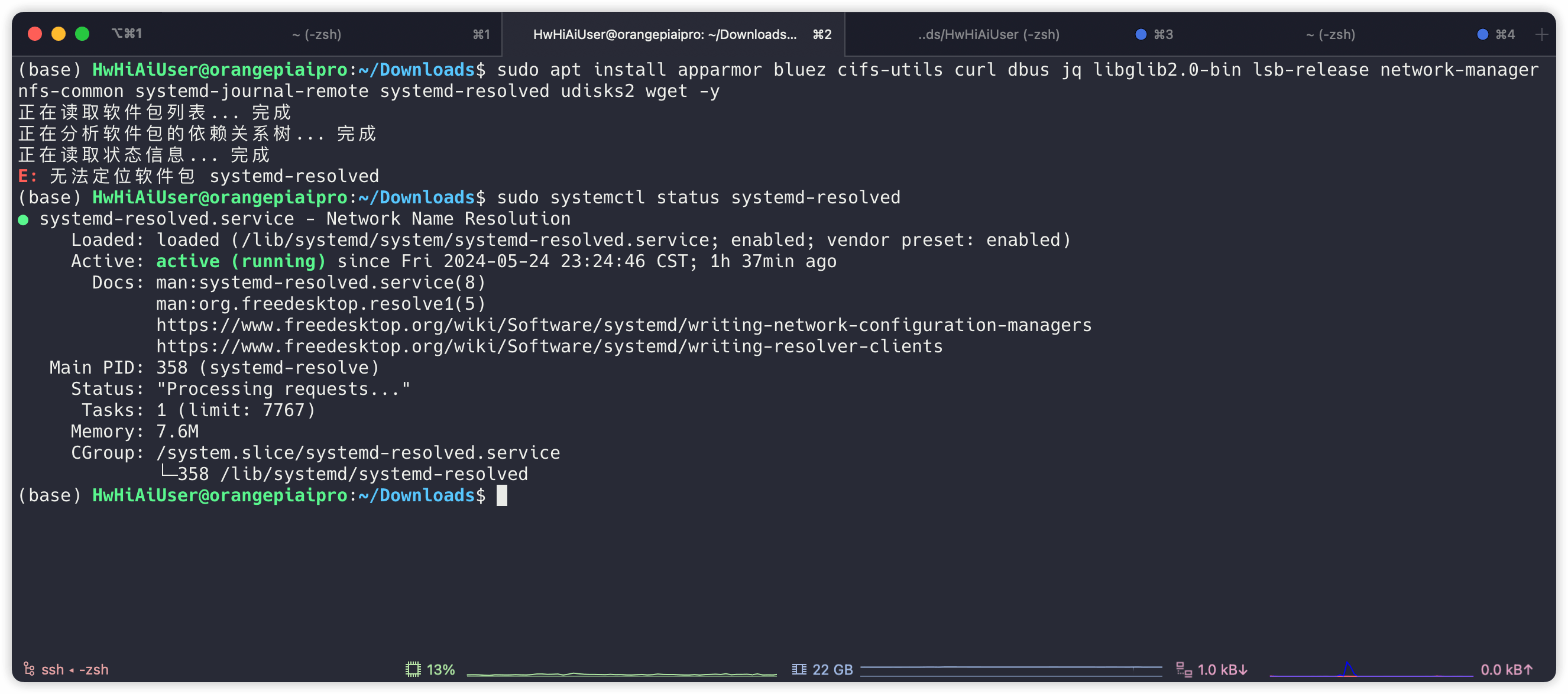Viewport: 1568px width, 694px height.
Task: Click the terminal cursor at the prompt
Action: point(501,495)
